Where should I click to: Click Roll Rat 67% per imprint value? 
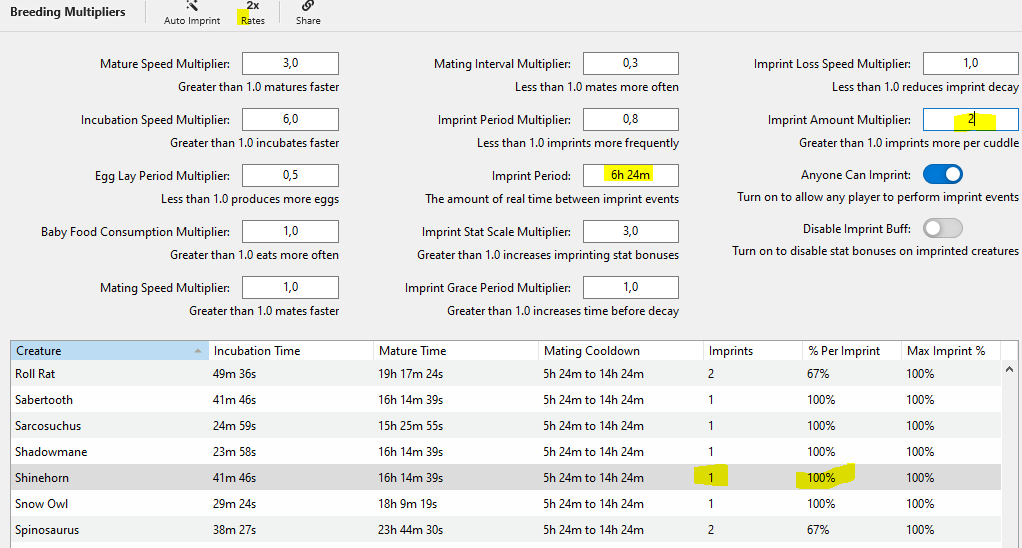[x=818, y=374]
